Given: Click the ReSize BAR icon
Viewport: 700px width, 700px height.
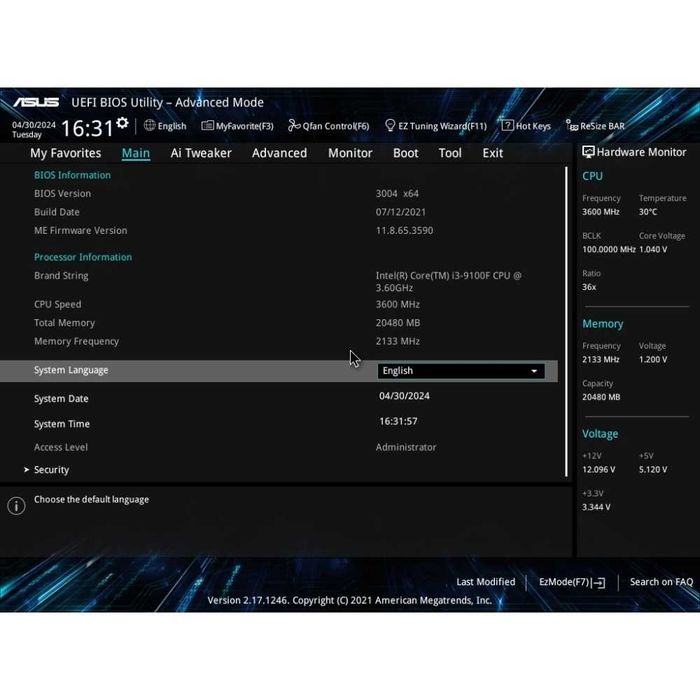Looking at the screenshot, I should [x=571, y=125].
